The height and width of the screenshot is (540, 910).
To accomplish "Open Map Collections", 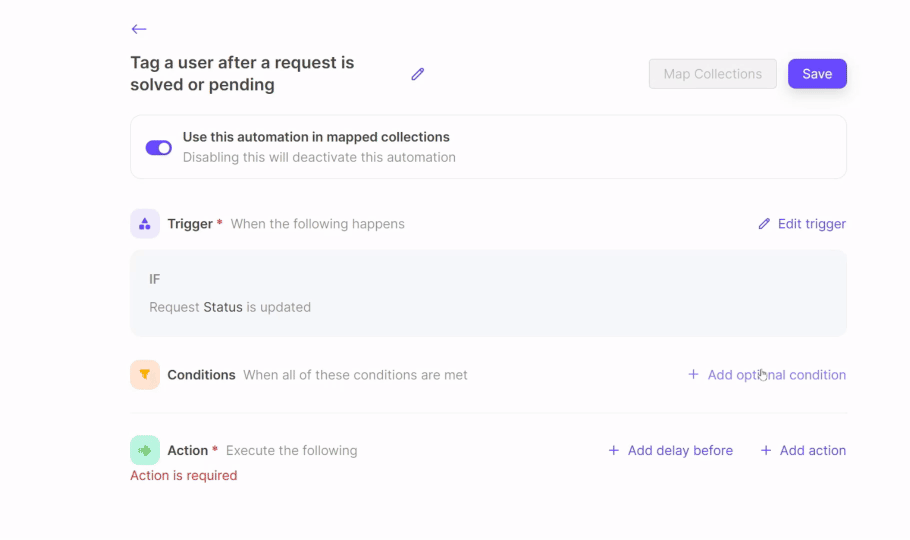I will [x=712, y=74].
